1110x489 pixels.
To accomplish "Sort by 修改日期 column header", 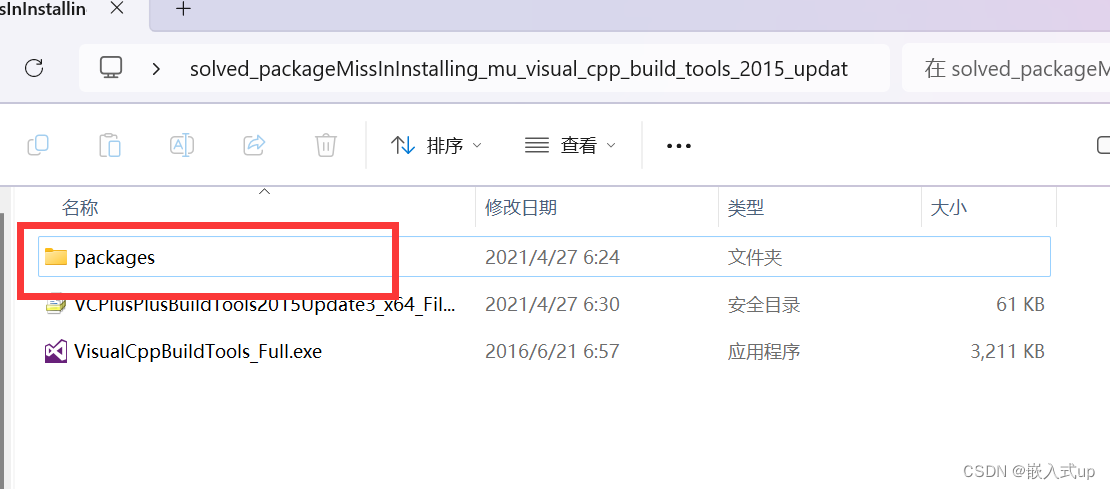I will (x=520, y=207).
